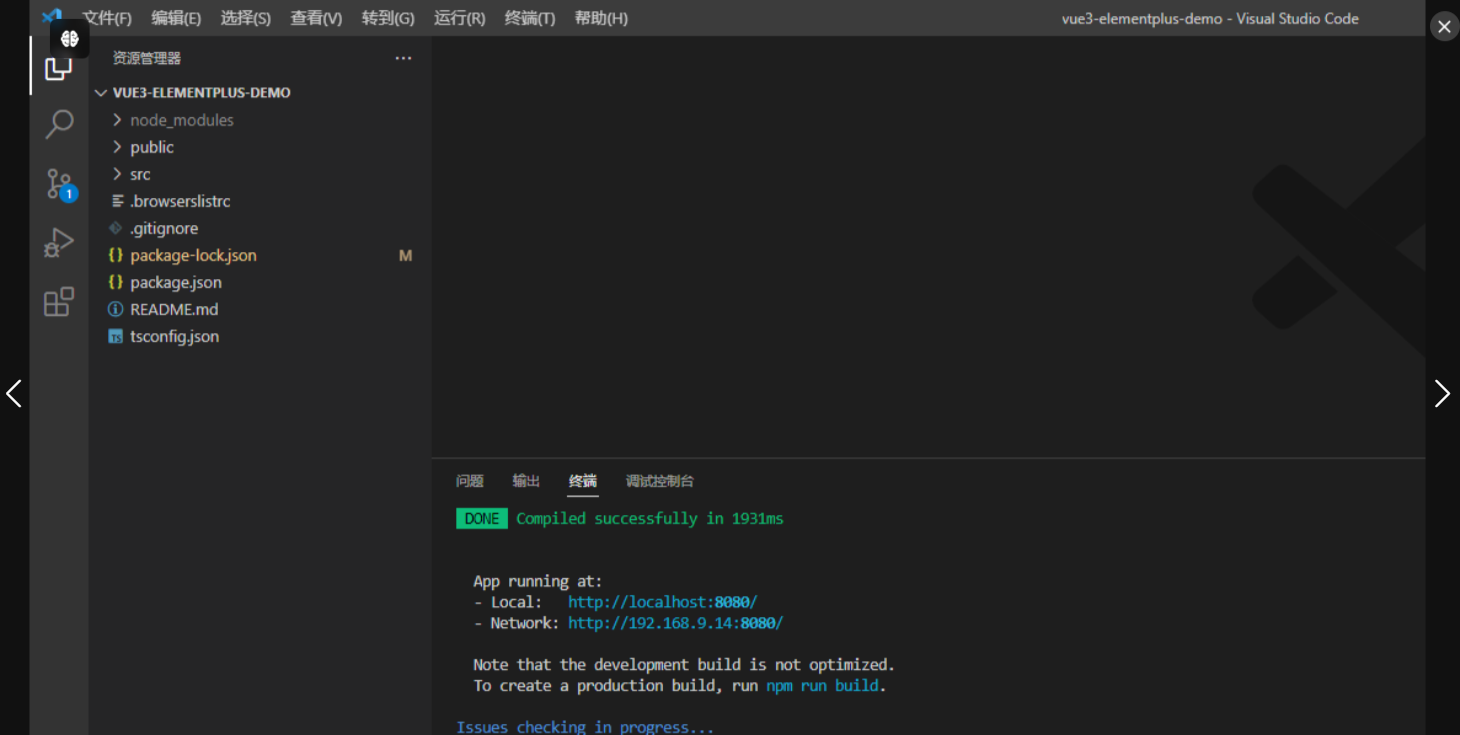Screen dimensions: 1460x735
Task: Go to the previous image arrow
Action: coord(14,393)
